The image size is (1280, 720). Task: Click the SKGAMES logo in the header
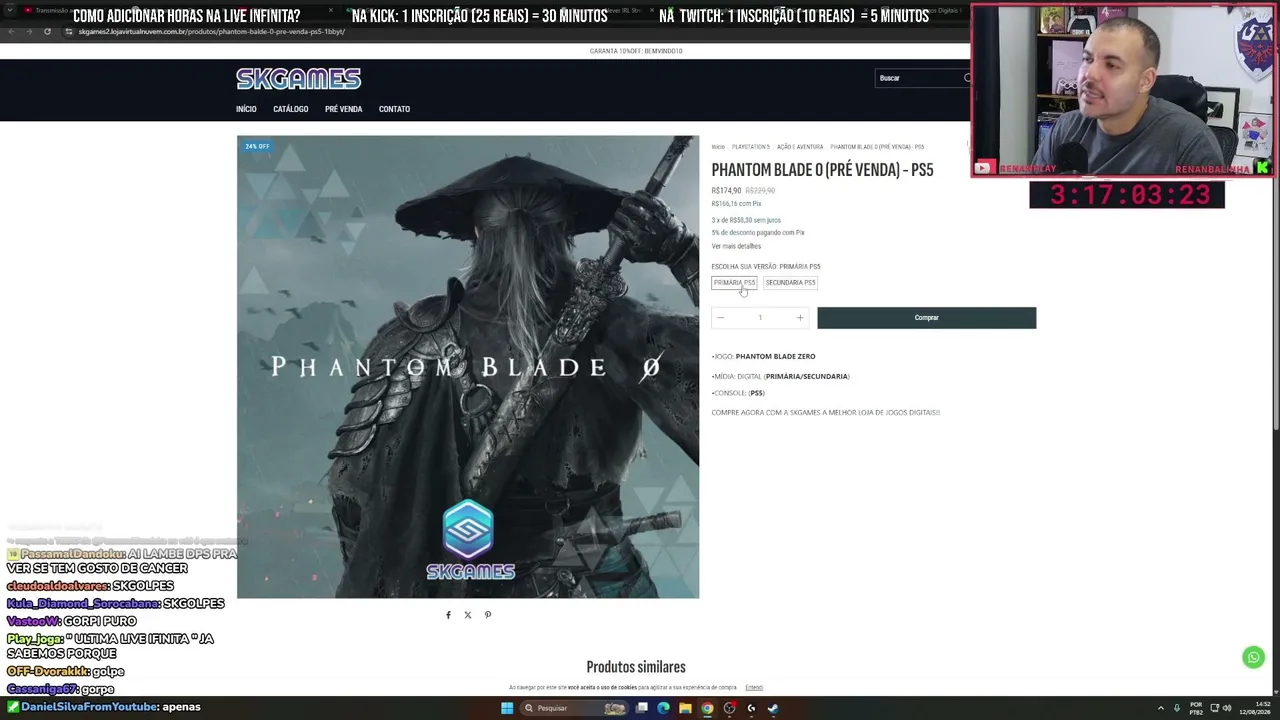[298, 78]
